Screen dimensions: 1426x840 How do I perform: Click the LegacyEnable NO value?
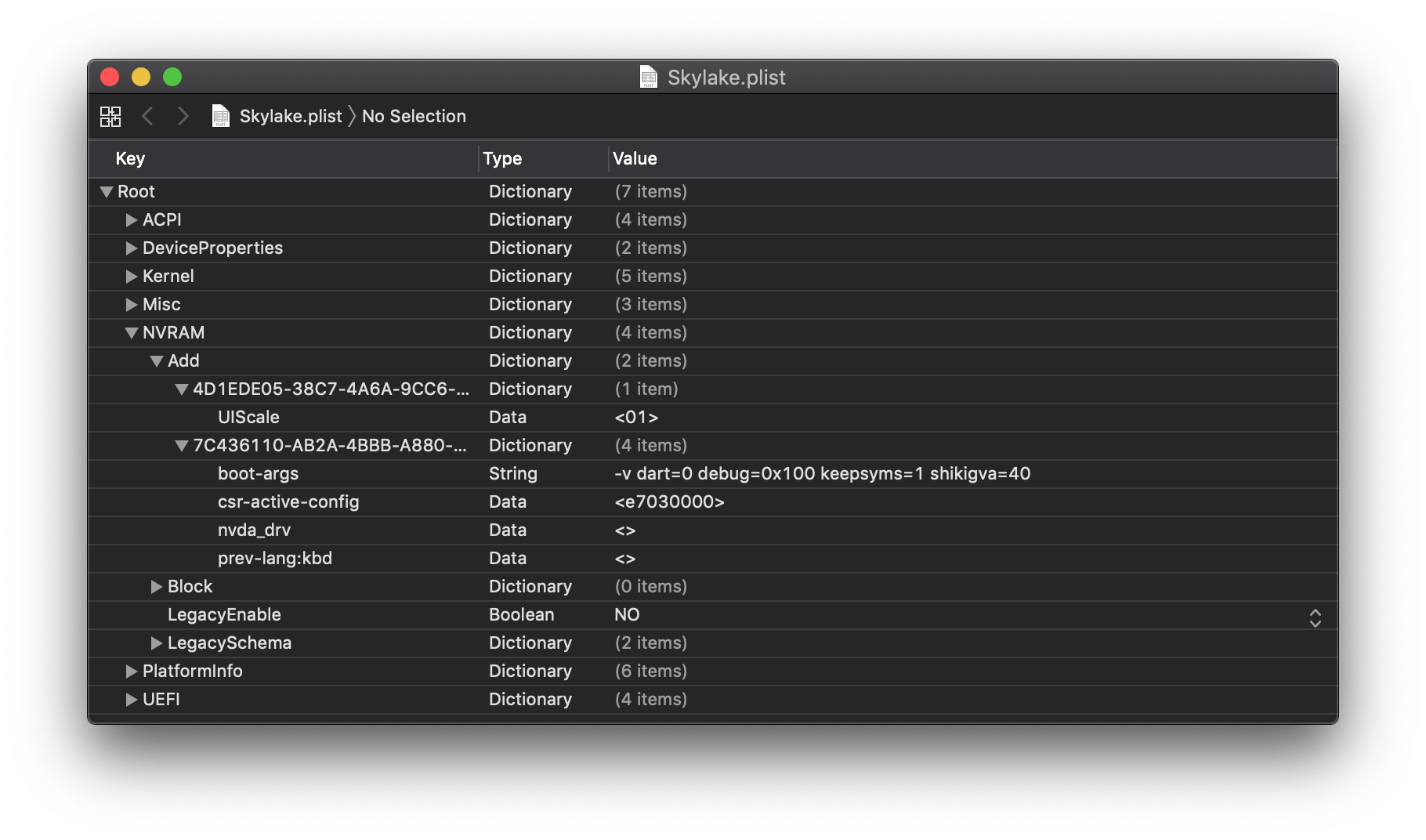(627, 614)
